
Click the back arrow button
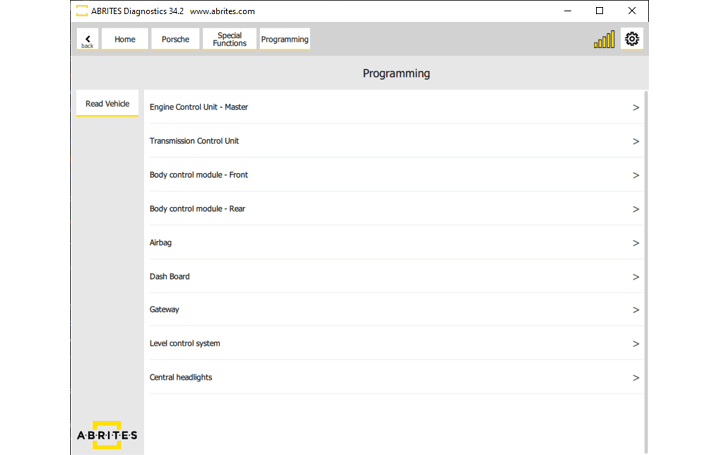[x=88, y=39]
